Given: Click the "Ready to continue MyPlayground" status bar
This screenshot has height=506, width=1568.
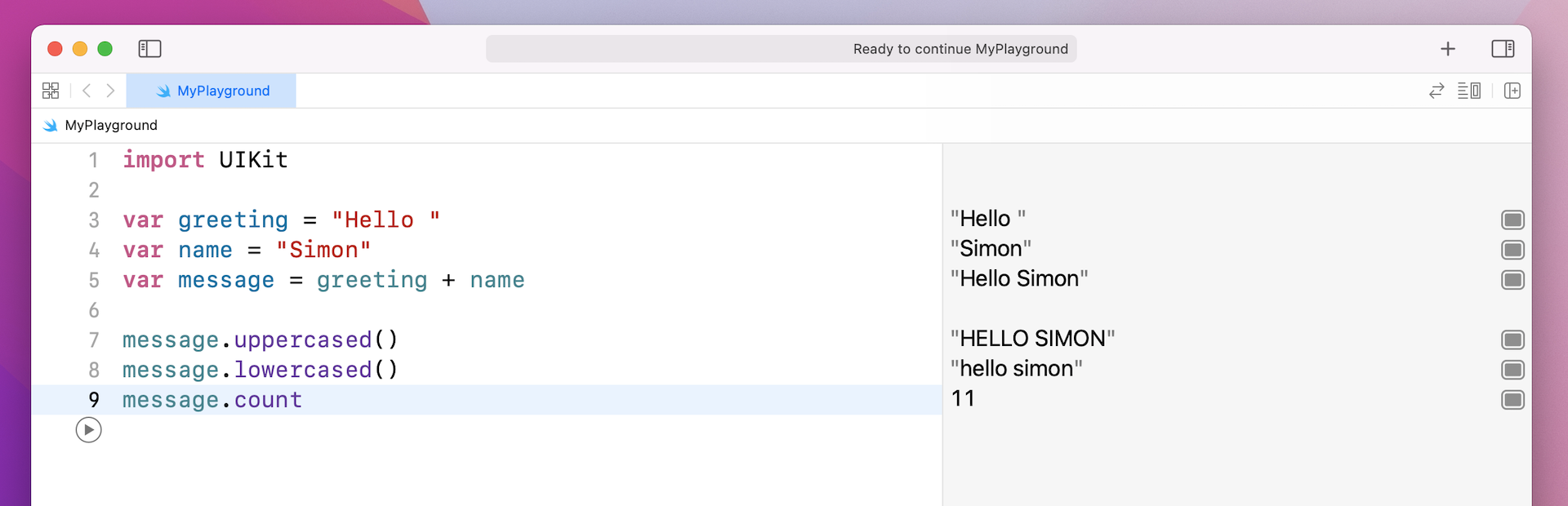Looking at the screenshot, I should (781, 49).
